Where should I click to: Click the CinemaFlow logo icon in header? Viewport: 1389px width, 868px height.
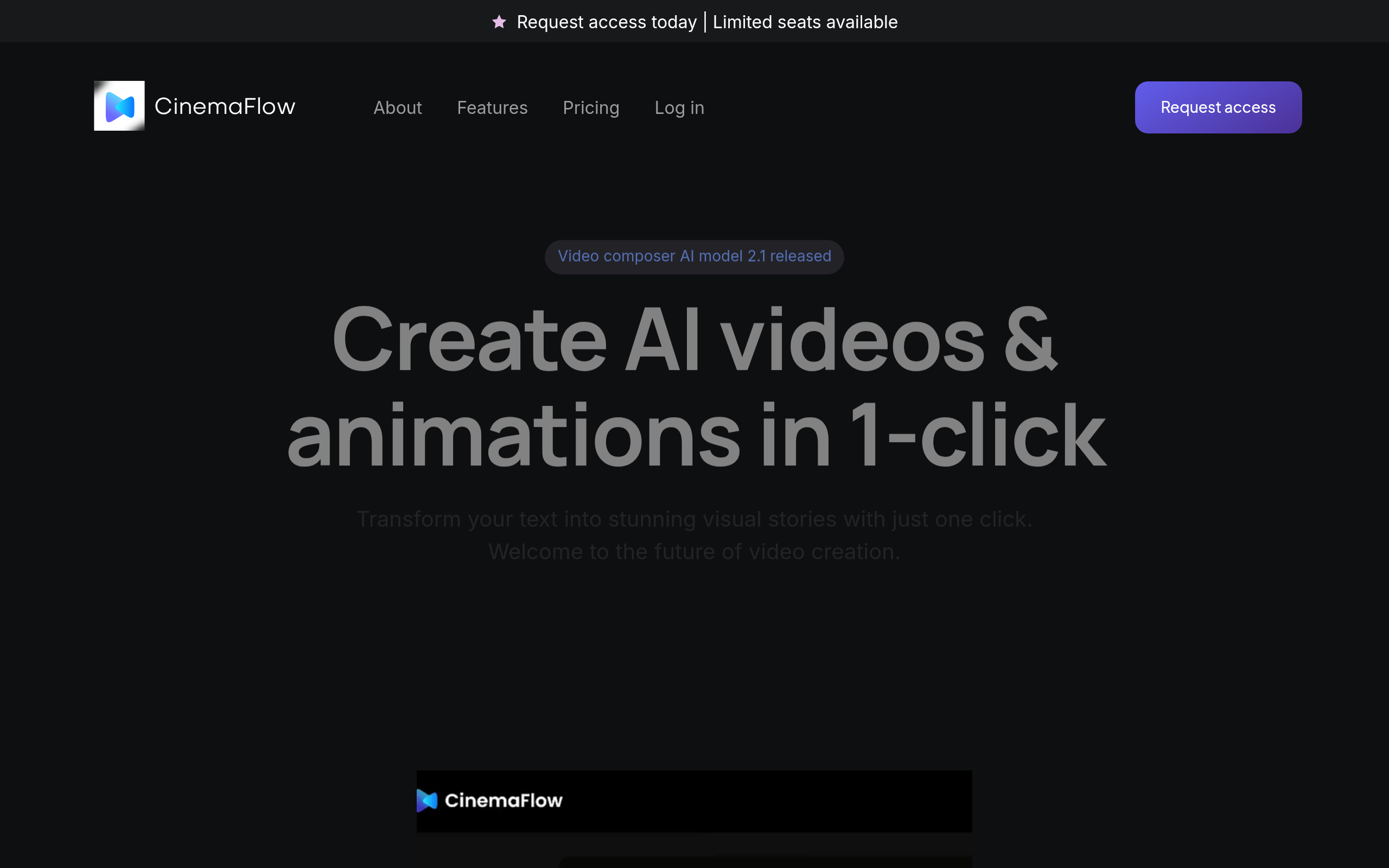(119, 106)
